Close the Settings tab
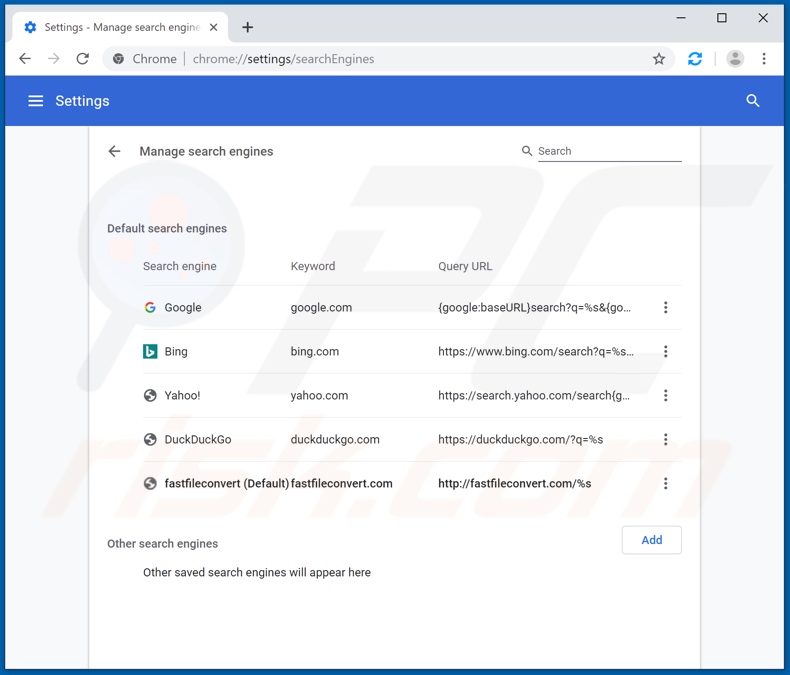790x675 pixels. 214,27
